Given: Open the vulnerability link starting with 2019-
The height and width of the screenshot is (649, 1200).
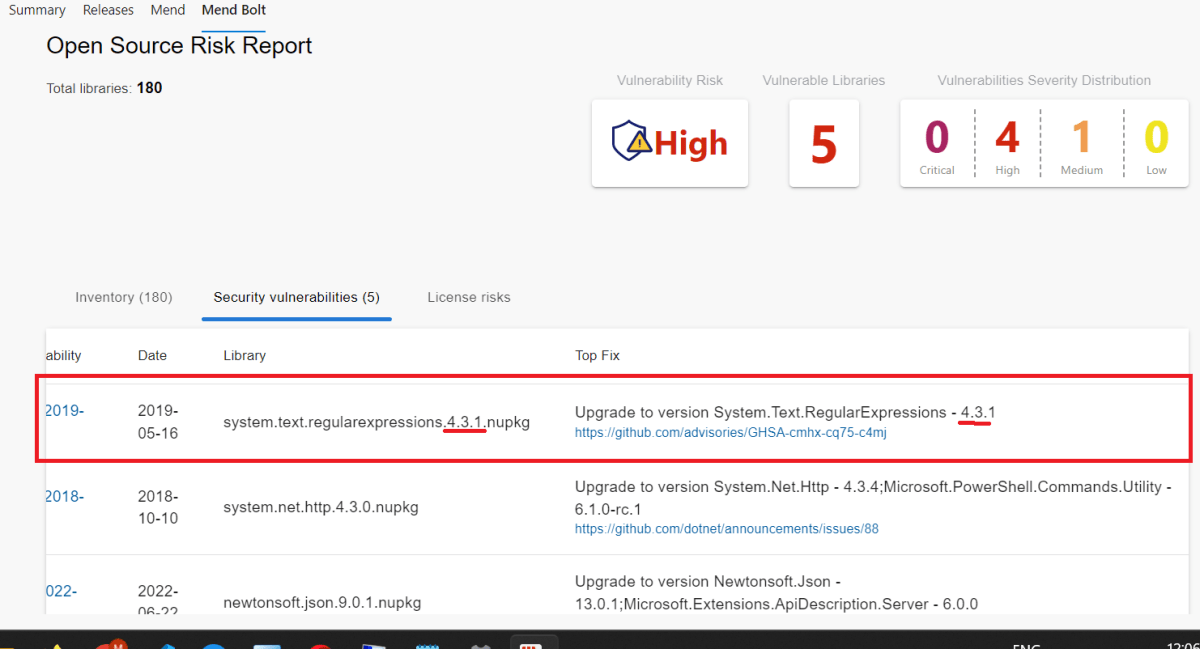Looking at the screenshot, I should pos(65,411).
